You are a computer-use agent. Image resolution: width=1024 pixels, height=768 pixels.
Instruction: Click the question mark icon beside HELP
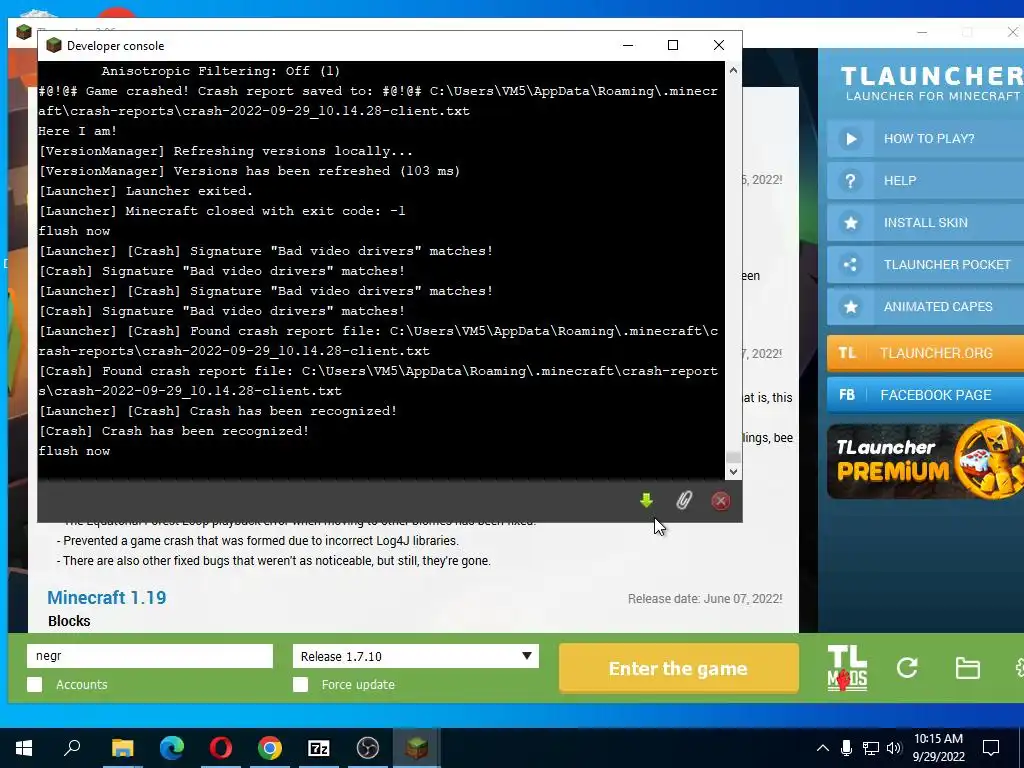coord(850,181)
